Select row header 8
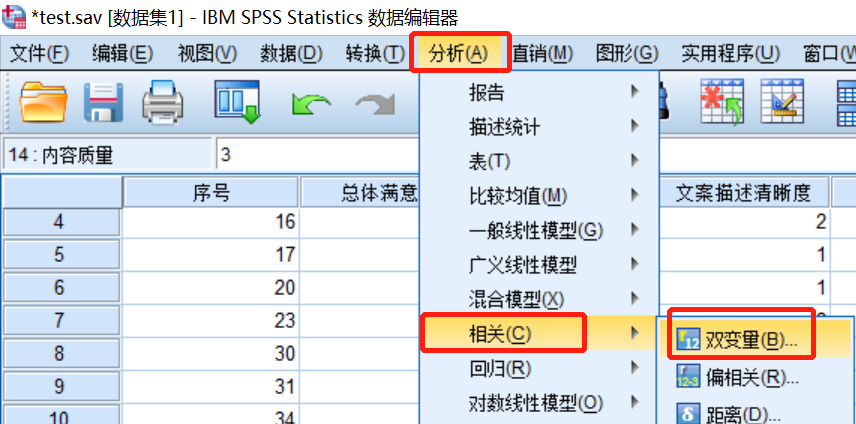Screen dimensions: 856x424 pos(59,354)
